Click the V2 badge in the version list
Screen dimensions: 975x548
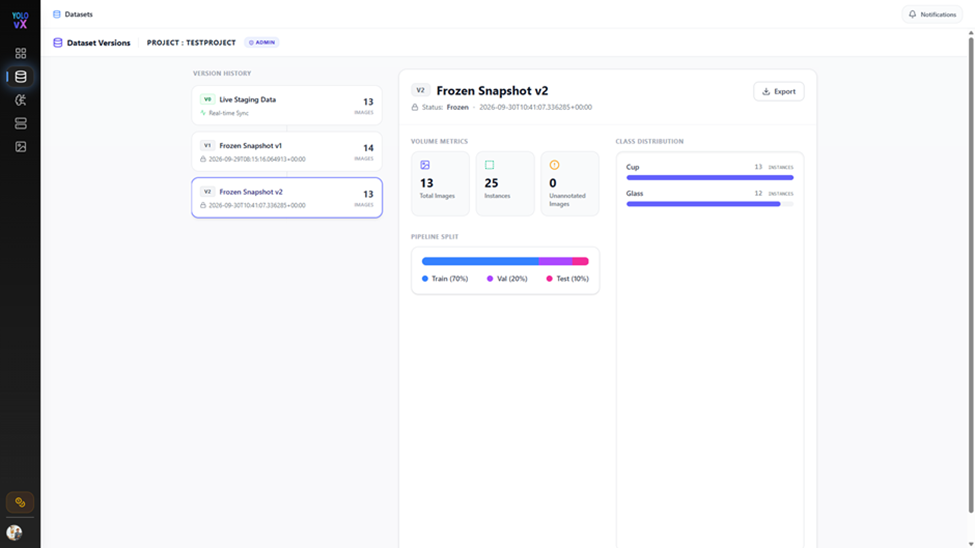pos(208,192)
